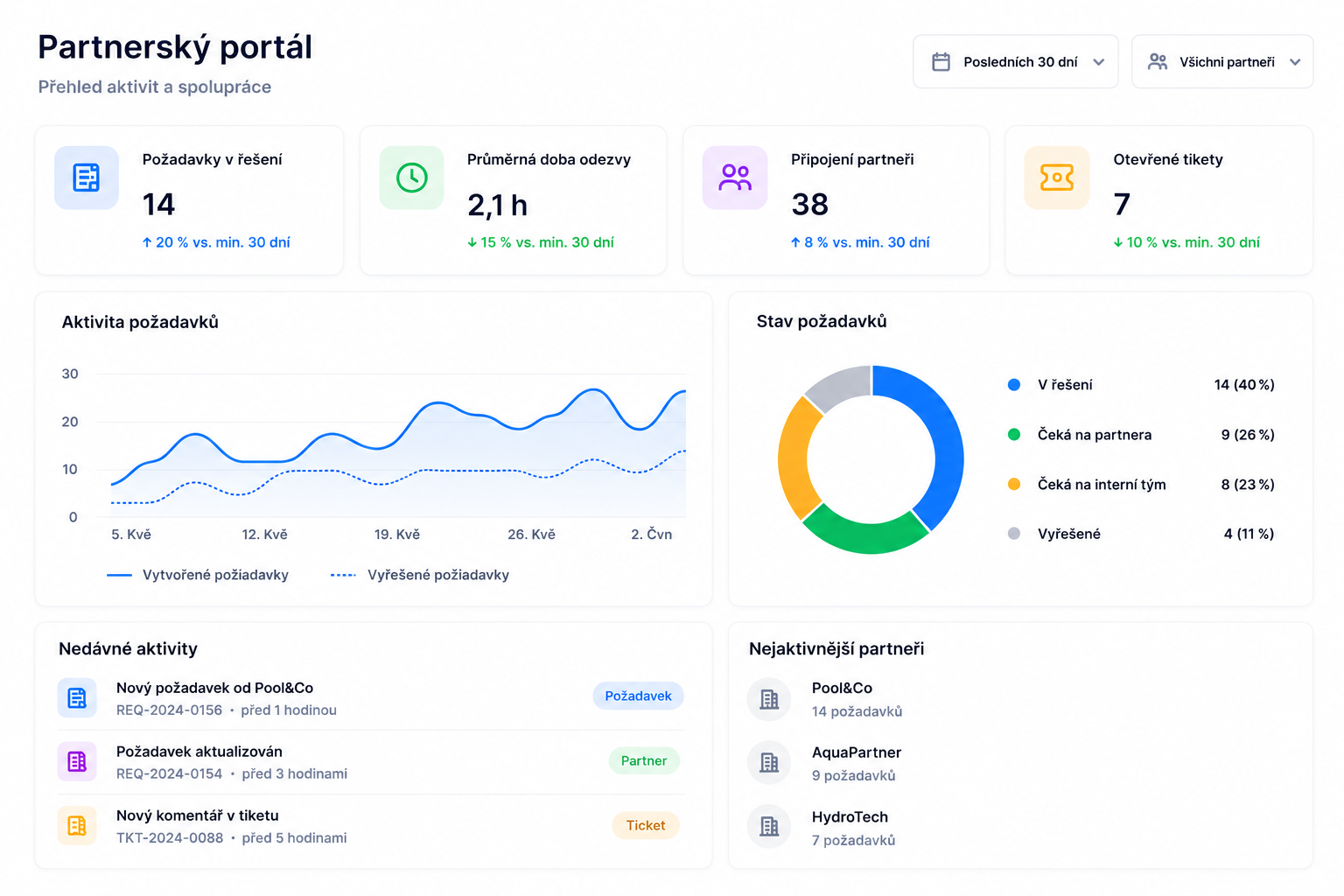Click the up arrow beside 20 % trend
The image size is (1344, 896).
coord(147,242)
